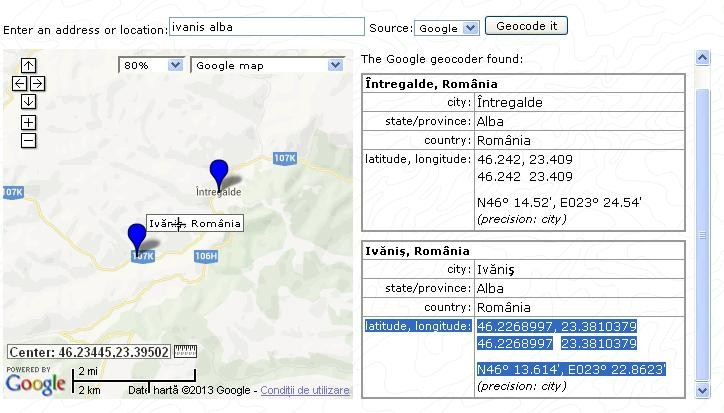724x413 pixels.
Task: Pan the map left
Action: 20,84
